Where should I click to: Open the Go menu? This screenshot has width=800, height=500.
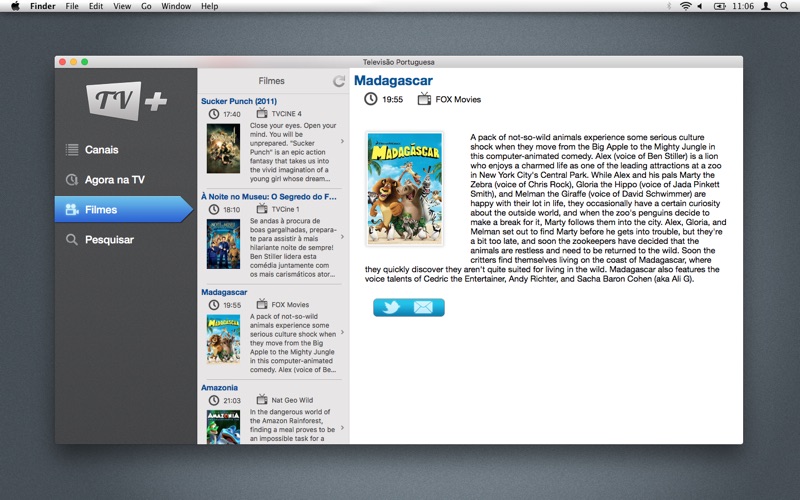[146, 6]
